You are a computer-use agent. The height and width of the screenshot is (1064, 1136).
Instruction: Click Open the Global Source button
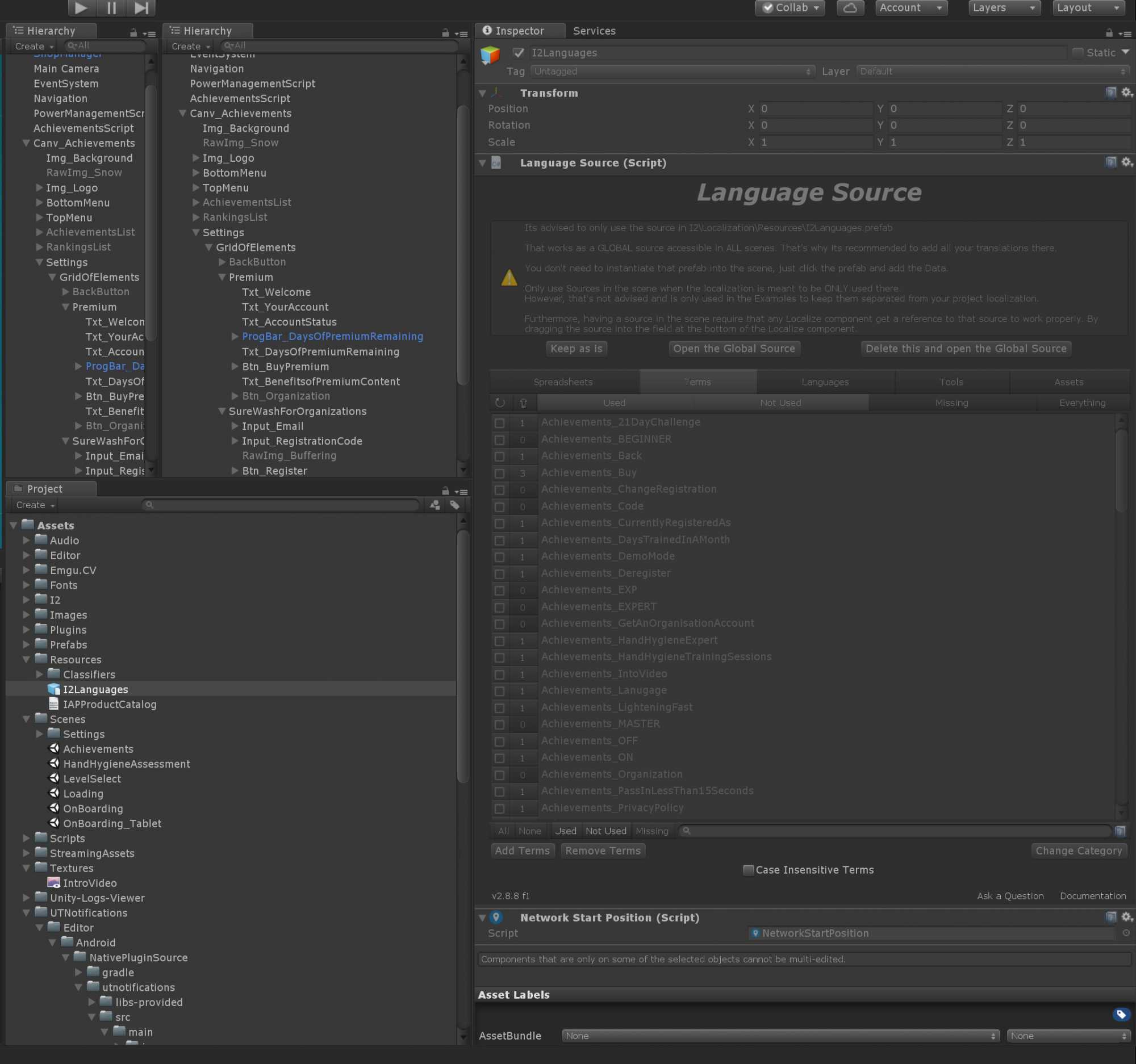pos(734,349)
